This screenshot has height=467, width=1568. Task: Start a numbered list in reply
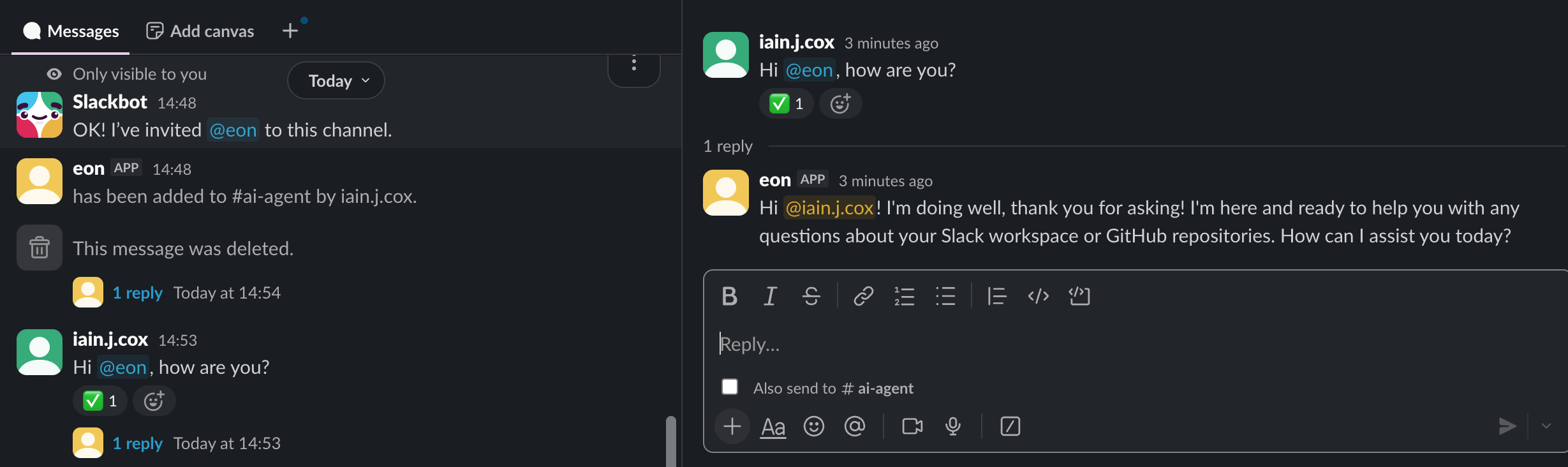[904, 296]
